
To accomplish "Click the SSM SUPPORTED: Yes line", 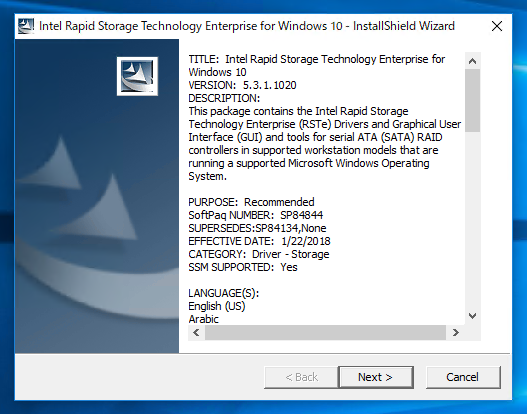I will 243,267.
